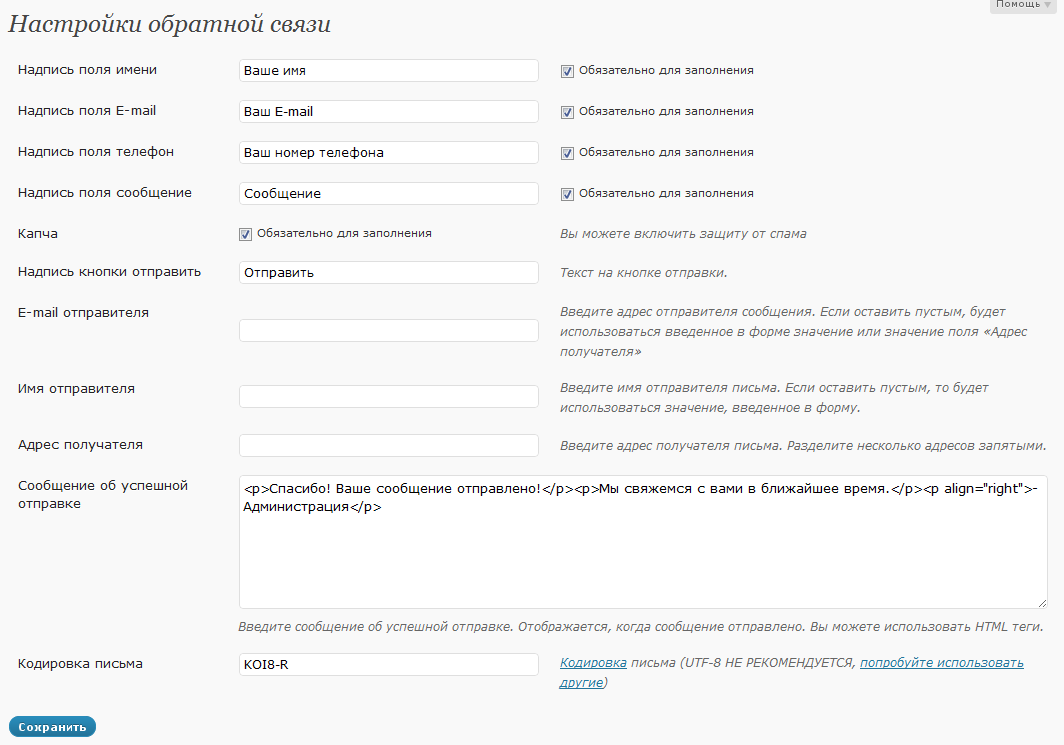Grab the textarea resize handle corner
This screenshot has height=745, width=1064.
point(1042,603)
